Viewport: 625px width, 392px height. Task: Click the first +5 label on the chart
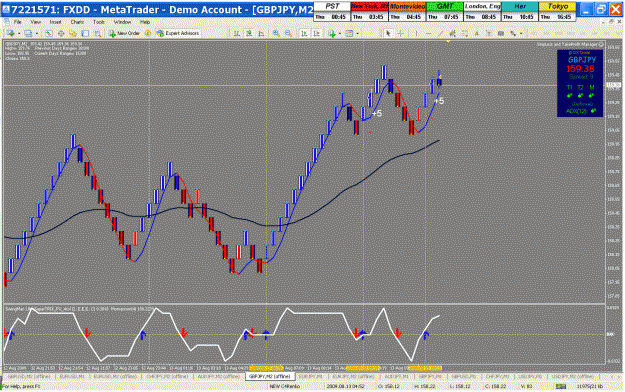tap(377, 114)
